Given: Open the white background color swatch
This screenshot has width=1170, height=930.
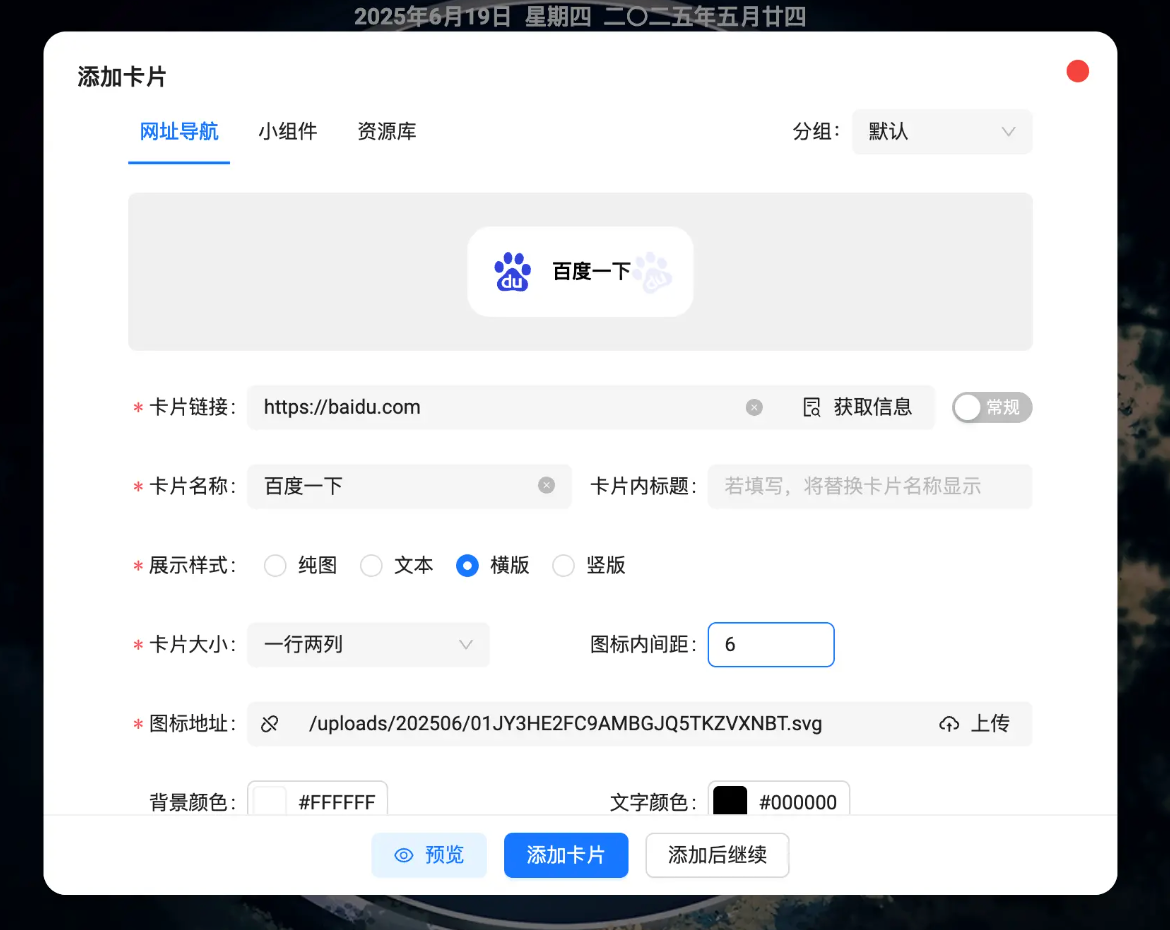Looking at the screenshot, I should click(x=270, y=800).
